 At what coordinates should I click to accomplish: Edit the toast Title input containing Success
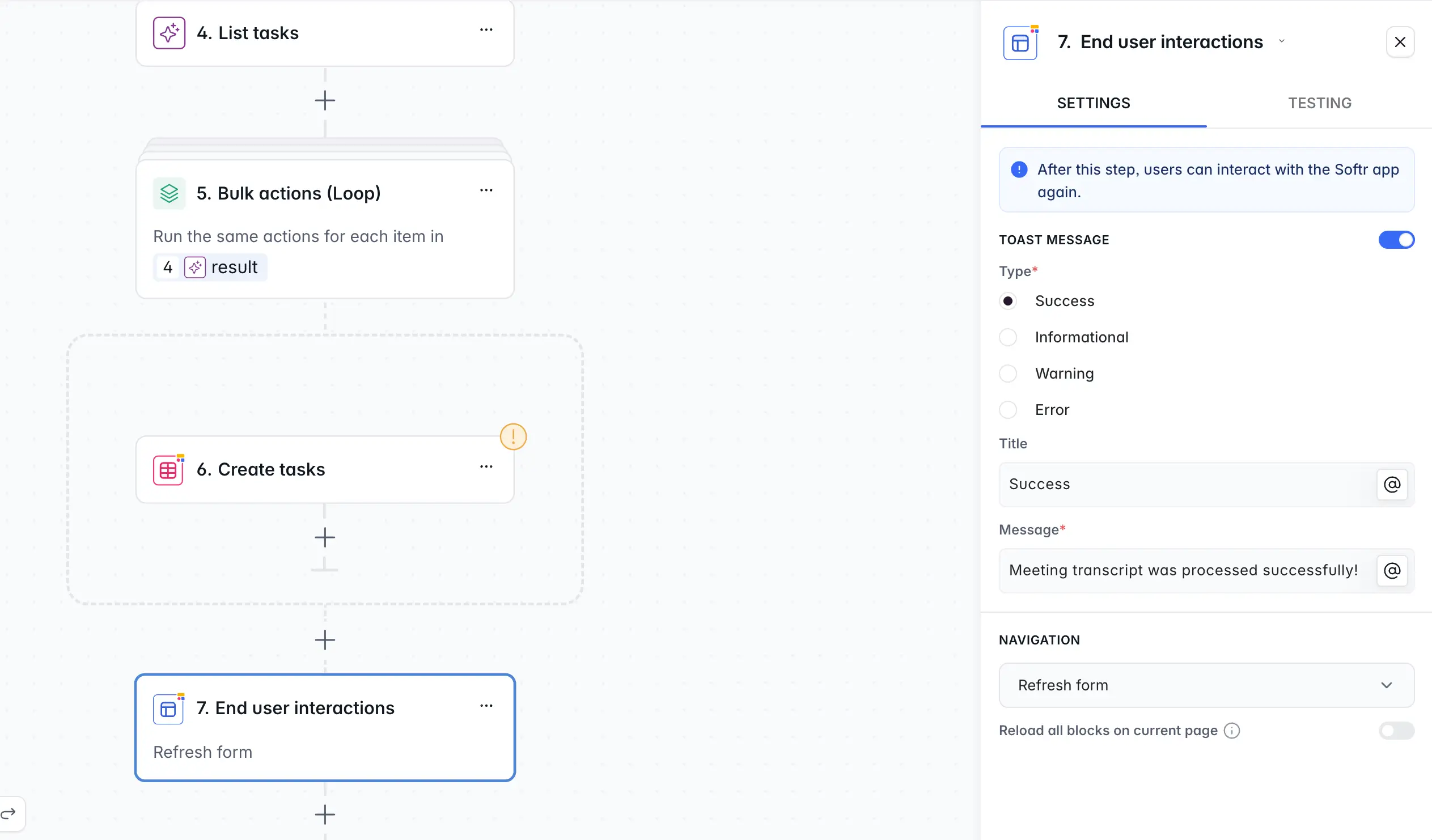(1188, 484)
